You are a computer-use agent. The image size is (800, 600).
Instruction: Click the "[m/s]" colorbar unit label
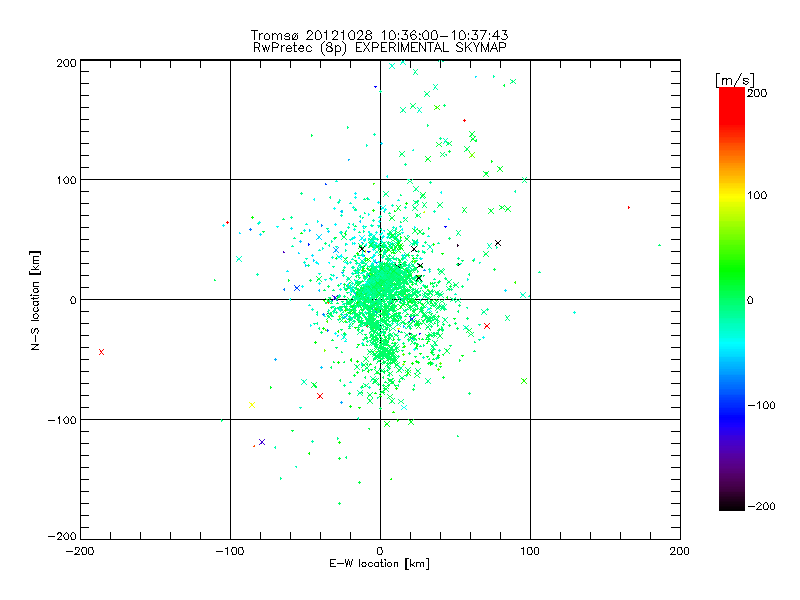point(735,80)
